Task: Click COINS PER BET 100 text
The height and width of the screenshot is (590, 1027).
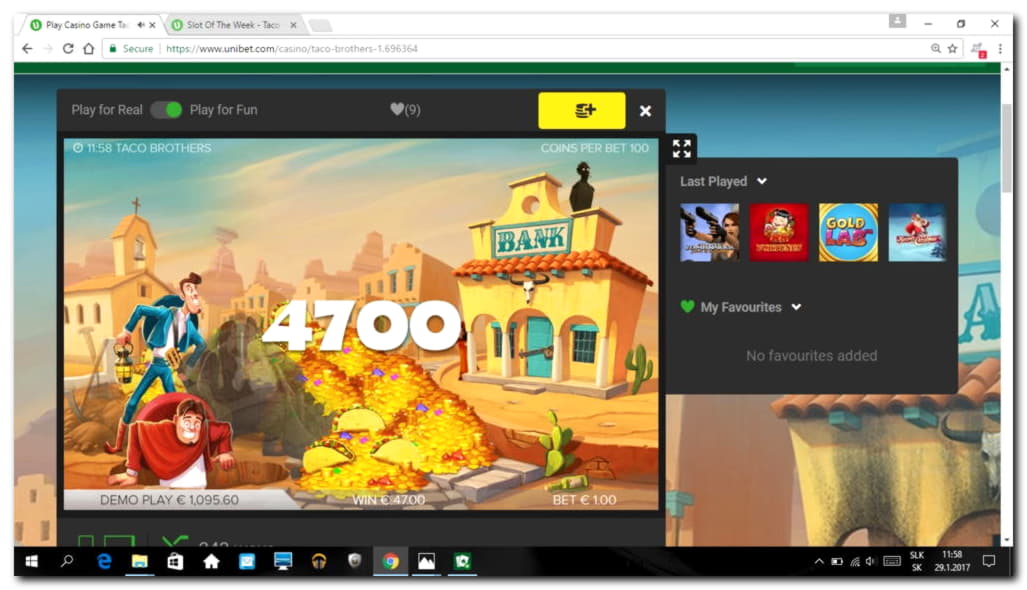Action: [x=595, y=148]
